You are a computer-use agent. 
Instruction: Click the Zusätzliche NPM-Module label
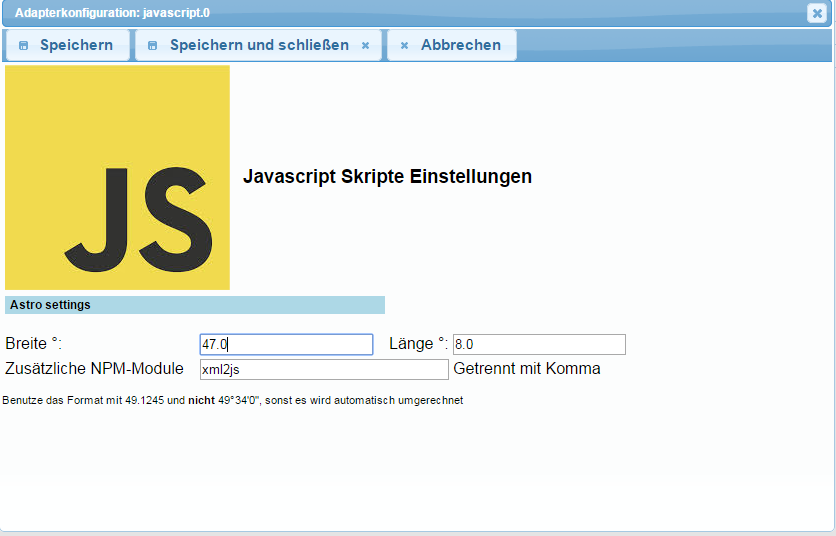pos(94,369)
